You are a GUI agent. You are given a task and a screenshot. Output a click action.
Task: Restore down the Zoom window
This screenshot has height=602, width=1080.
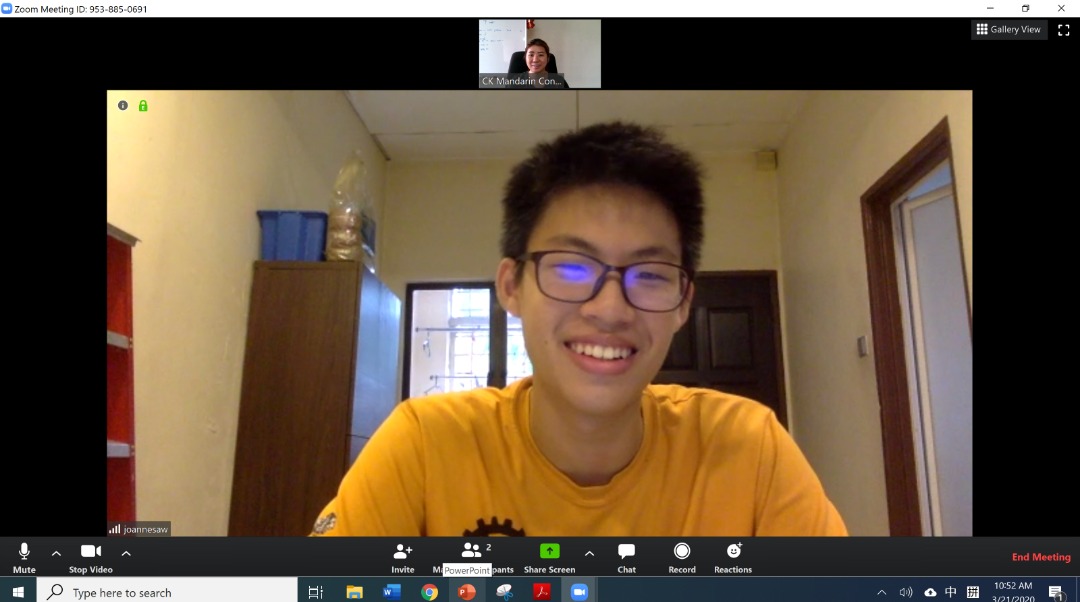[x=1026, y=8]
